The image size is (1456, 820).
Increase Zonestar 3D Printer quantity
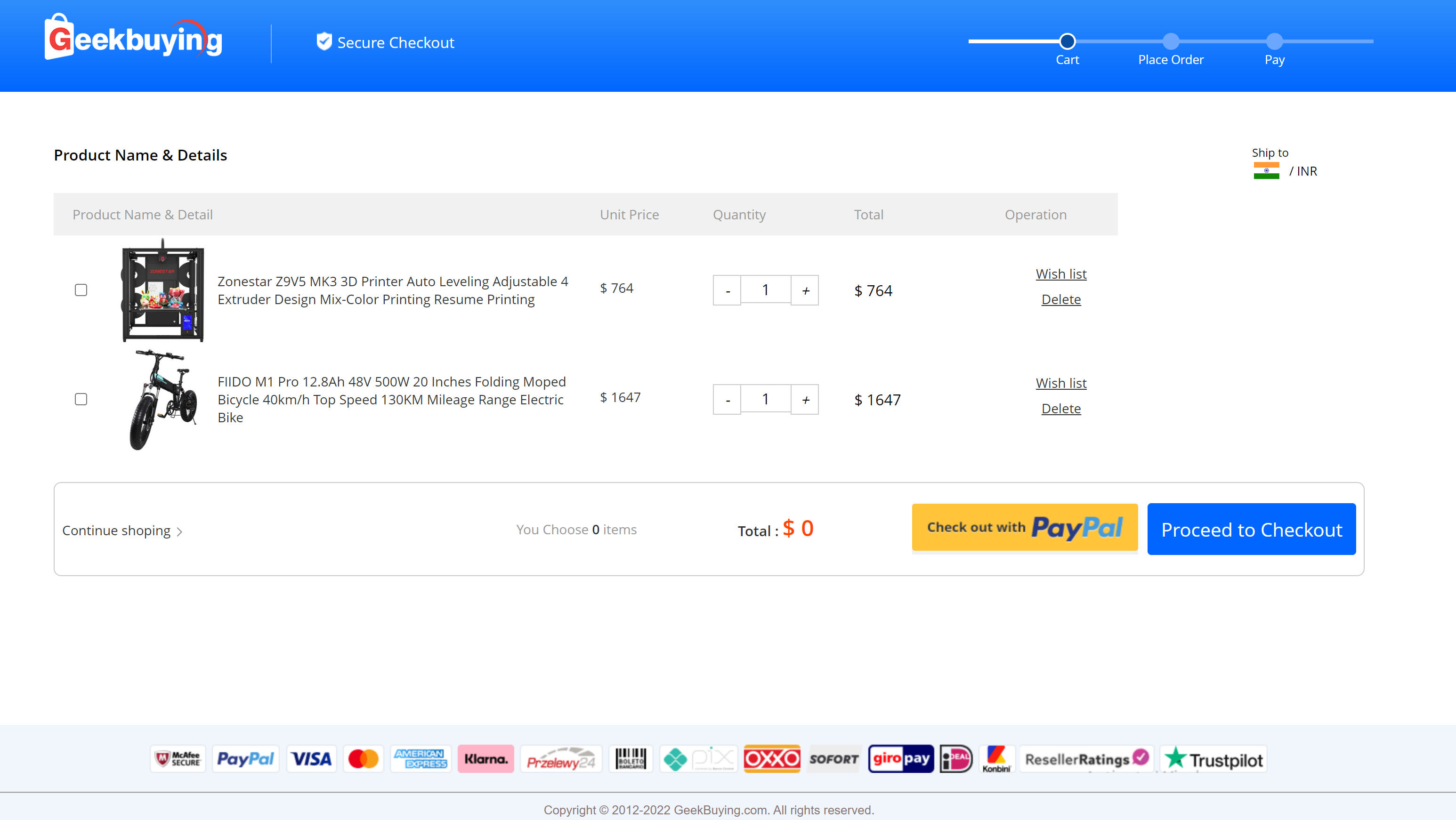805,290
